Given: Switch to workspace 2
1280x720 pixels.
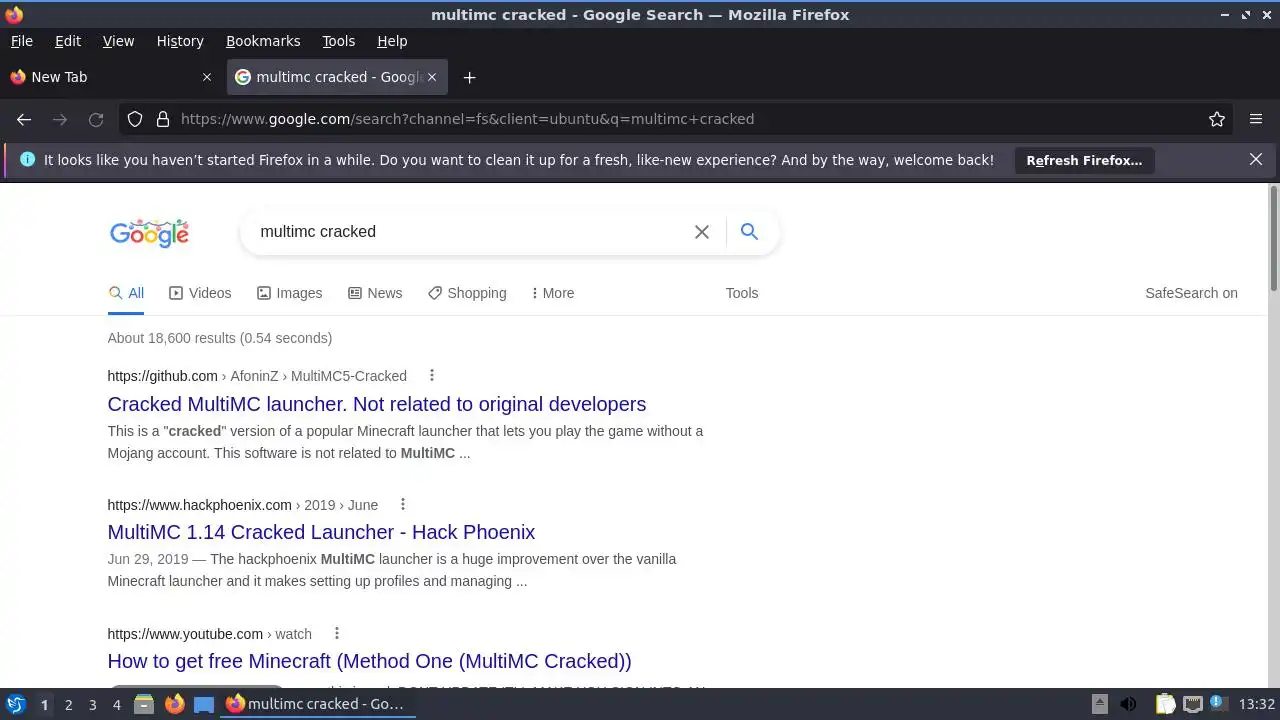Looking at the screenshot, I should 68,705.
